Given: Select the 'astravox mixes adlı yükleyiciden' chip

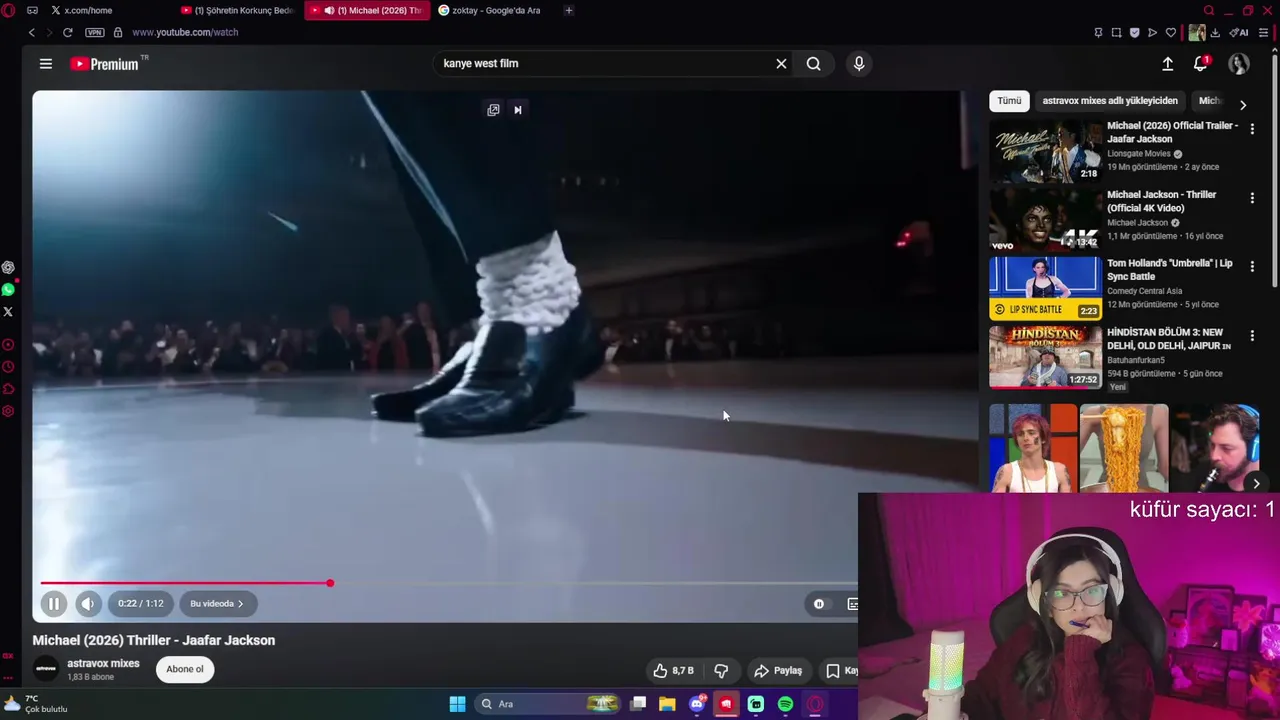Looking at the screenshot, I should 1110,100.
